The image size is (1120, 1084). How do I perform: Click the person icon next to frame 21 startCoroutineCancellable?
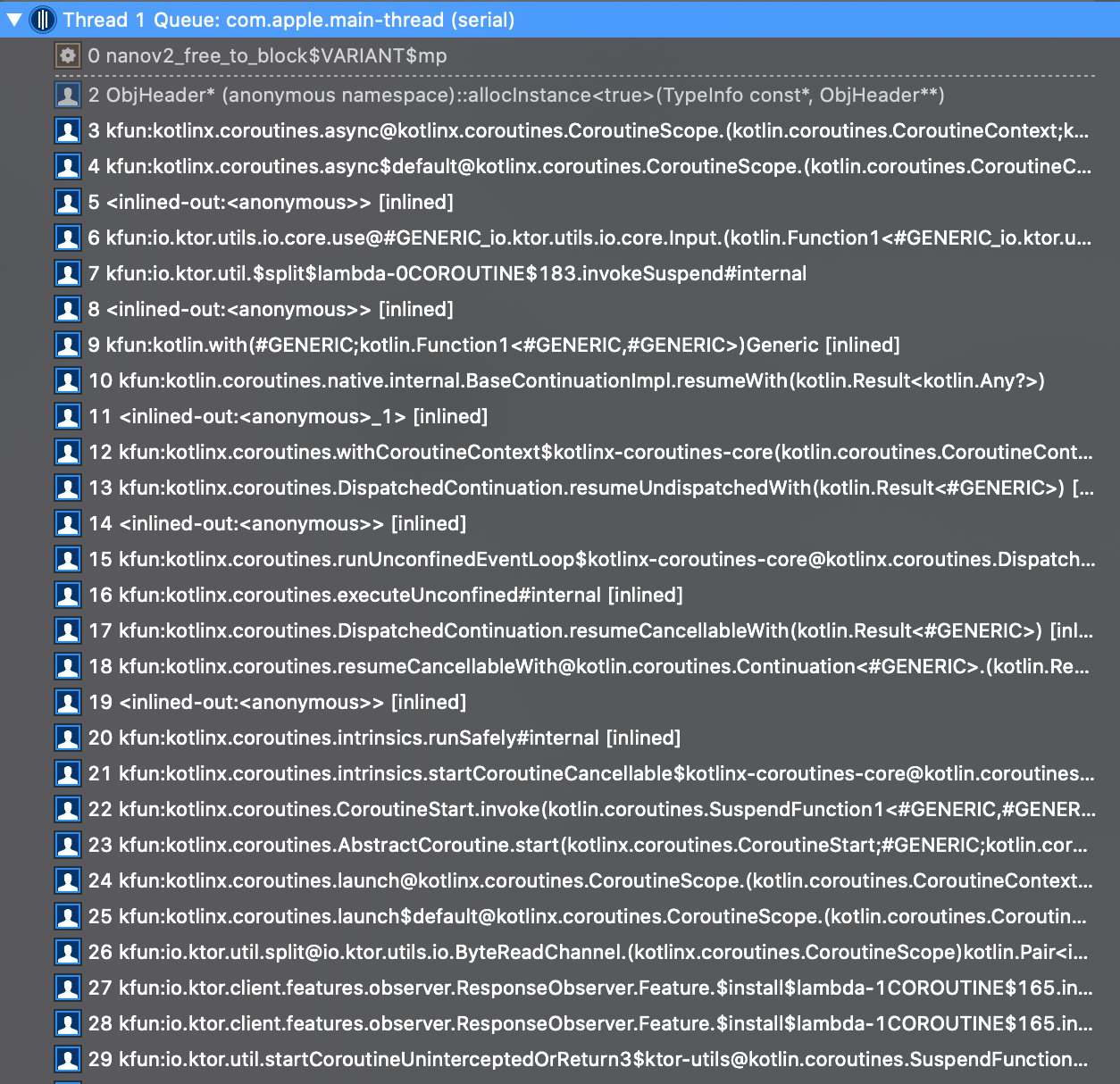pyautogui.click(x=68, y=773)
